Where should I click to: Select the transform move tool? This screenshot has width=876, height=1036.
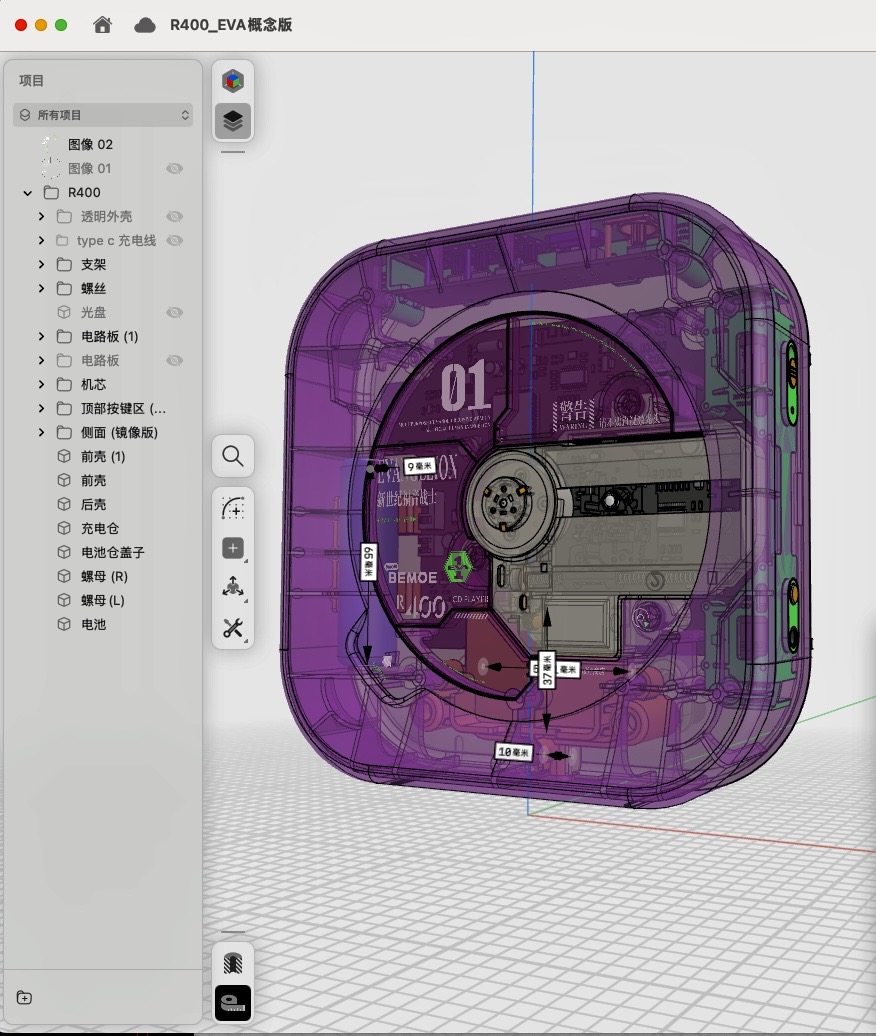click(233, 587)
